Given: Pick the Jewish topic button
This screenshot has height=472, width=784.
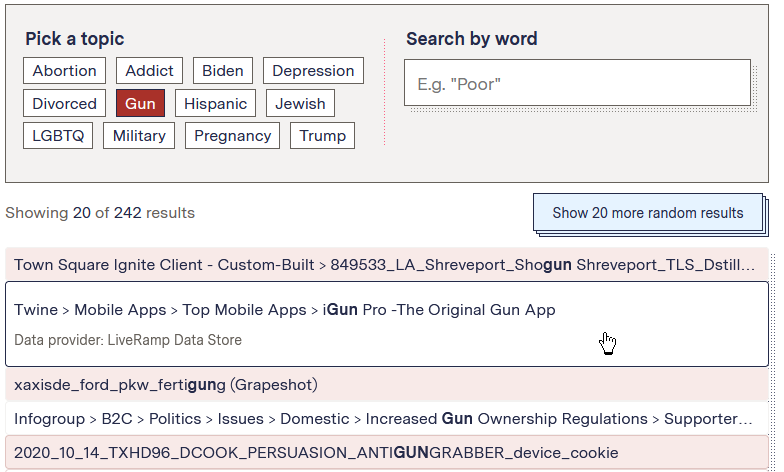Looking at the screenshot, I should pyautogui.click(x=300, y=104).
